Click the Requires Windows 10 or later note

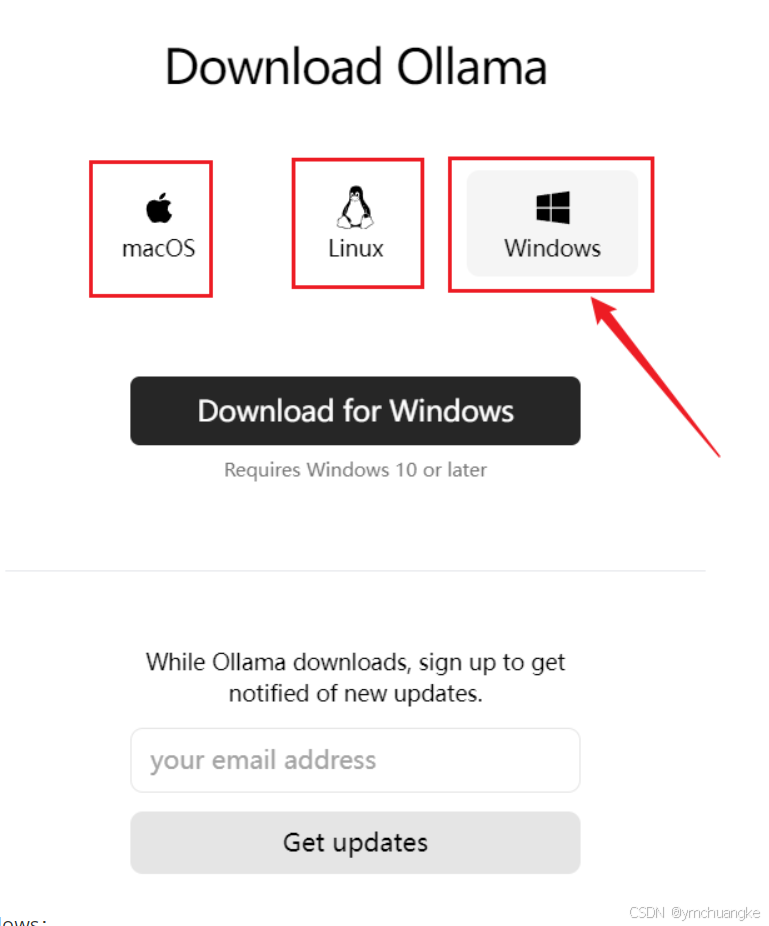click(356, 470)
